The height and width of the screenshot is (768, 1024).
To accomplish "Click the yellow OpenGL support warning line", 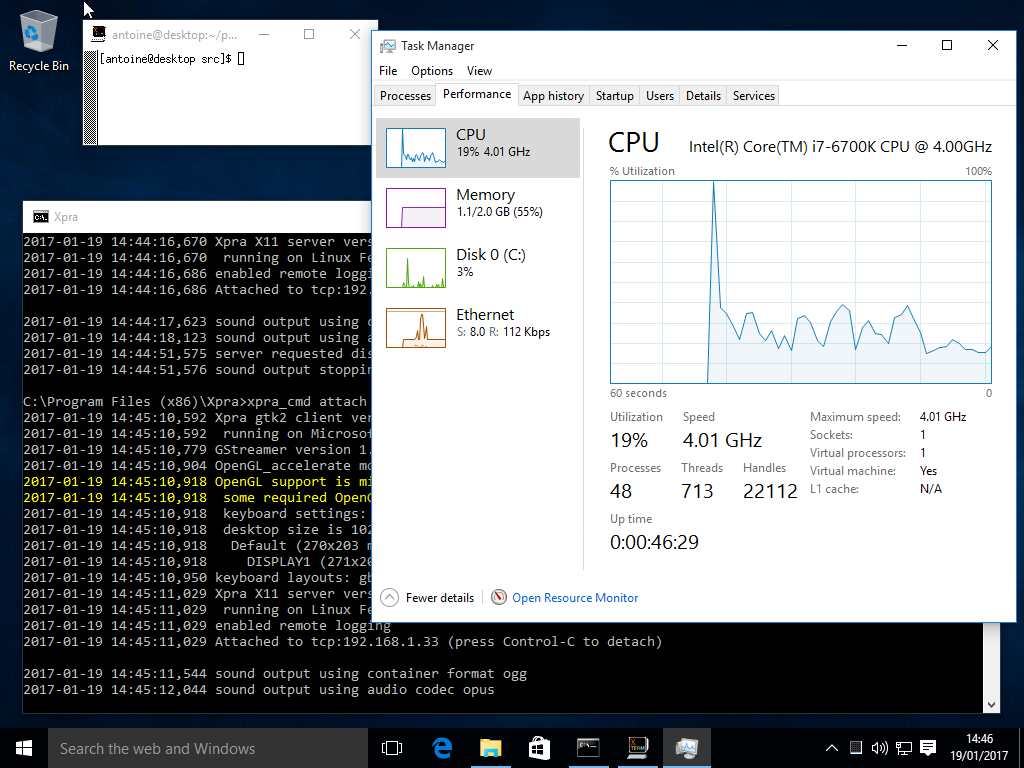I will [197, 482].
